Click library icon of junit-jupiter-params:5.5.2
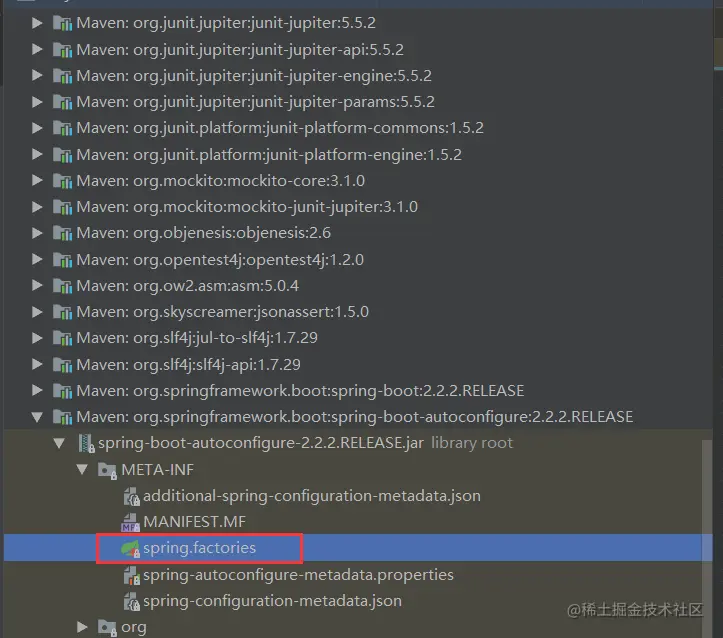The width and height of the screenshot is (723, 638). coord(62,101)
